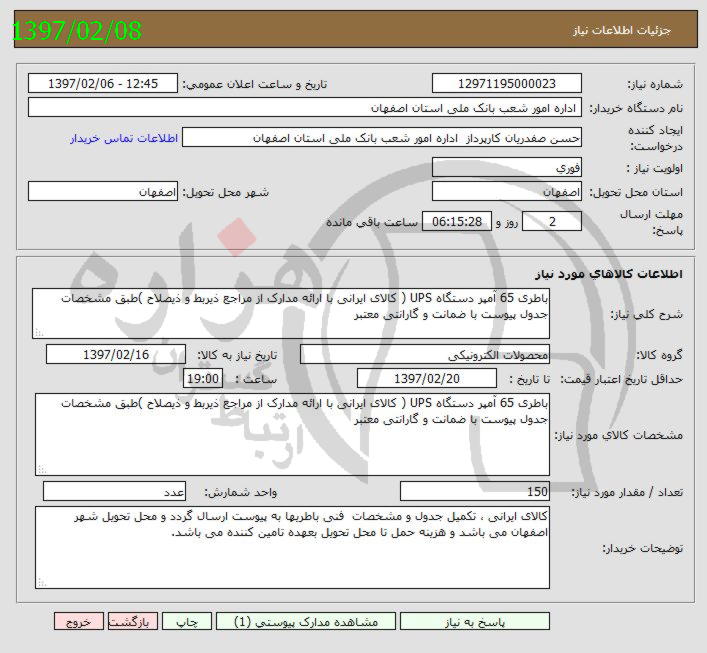Select the اولویت نیاز priority field
The image size is (707, 653).
[x=506, y=168]
